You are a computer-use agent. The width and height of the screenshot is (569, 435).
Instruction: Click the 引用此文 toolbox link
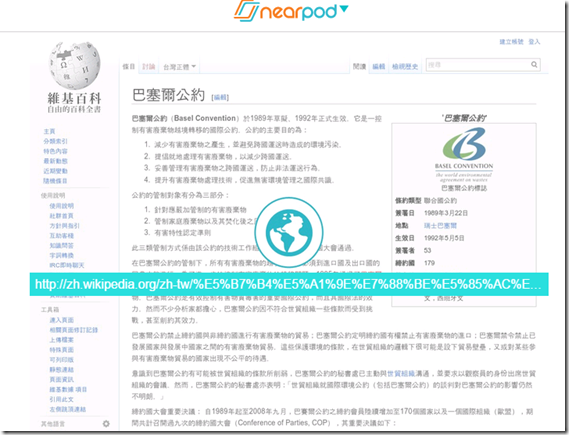62,399
